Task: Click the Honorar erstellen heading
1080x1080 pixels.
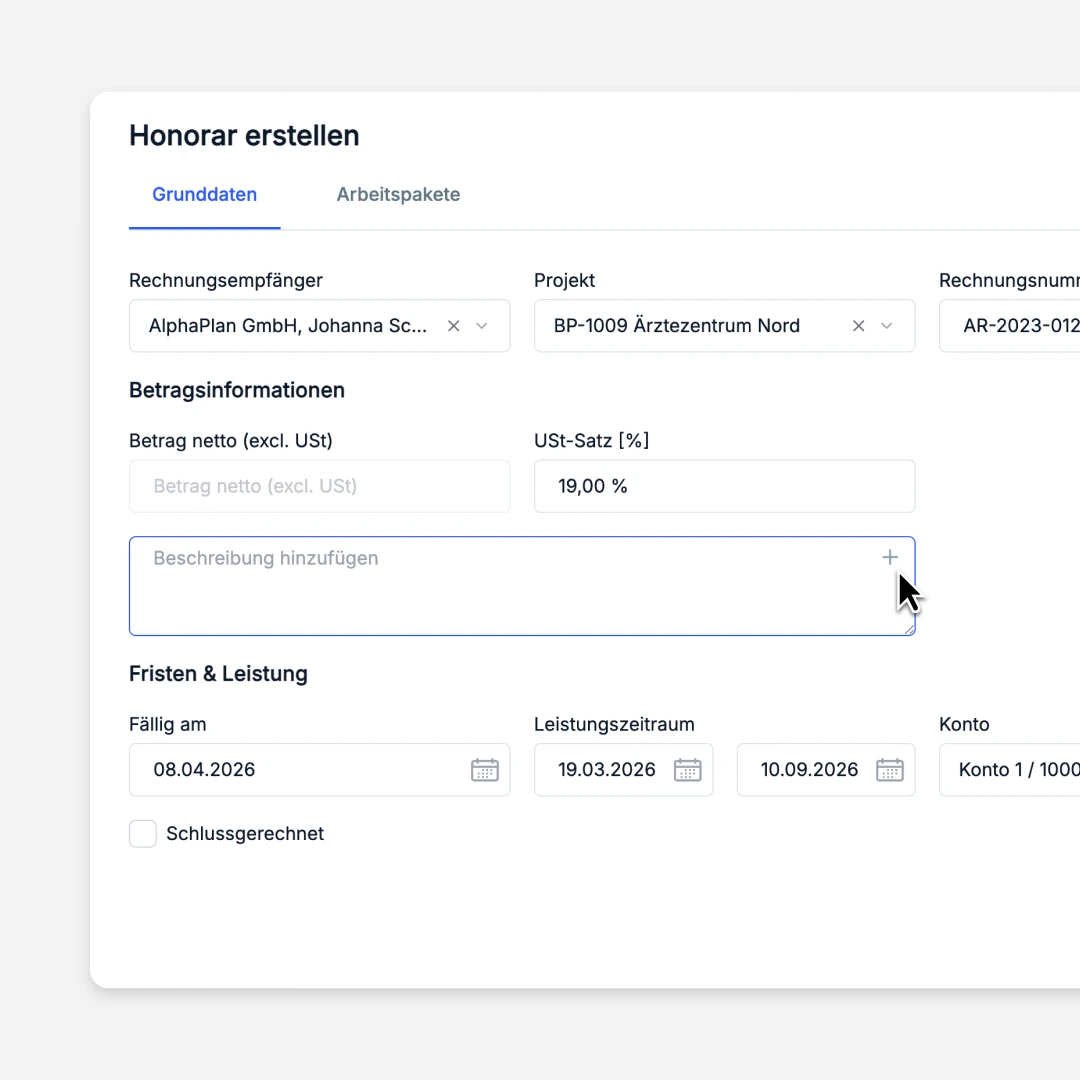Action: (x=245, y=136)
